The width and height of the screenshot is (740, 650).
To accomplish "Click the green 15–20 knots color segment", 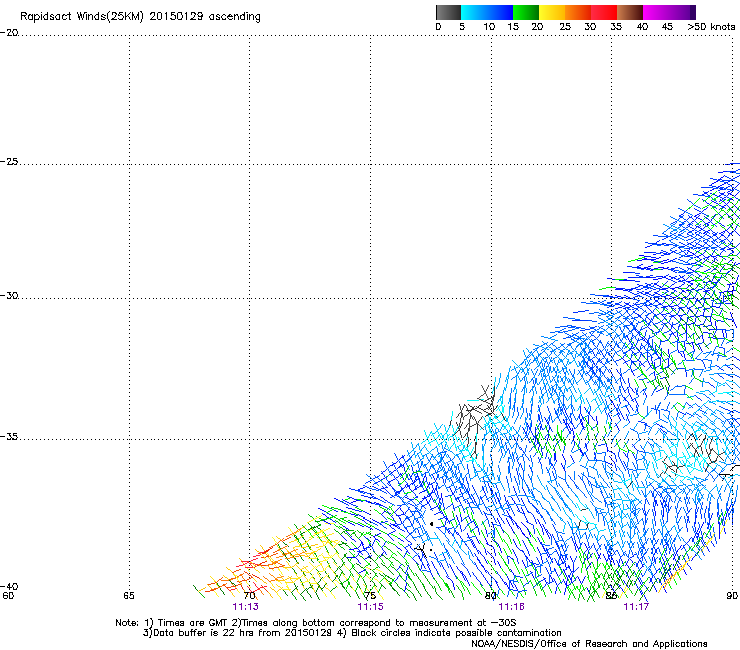I will [x=526, y=12].
